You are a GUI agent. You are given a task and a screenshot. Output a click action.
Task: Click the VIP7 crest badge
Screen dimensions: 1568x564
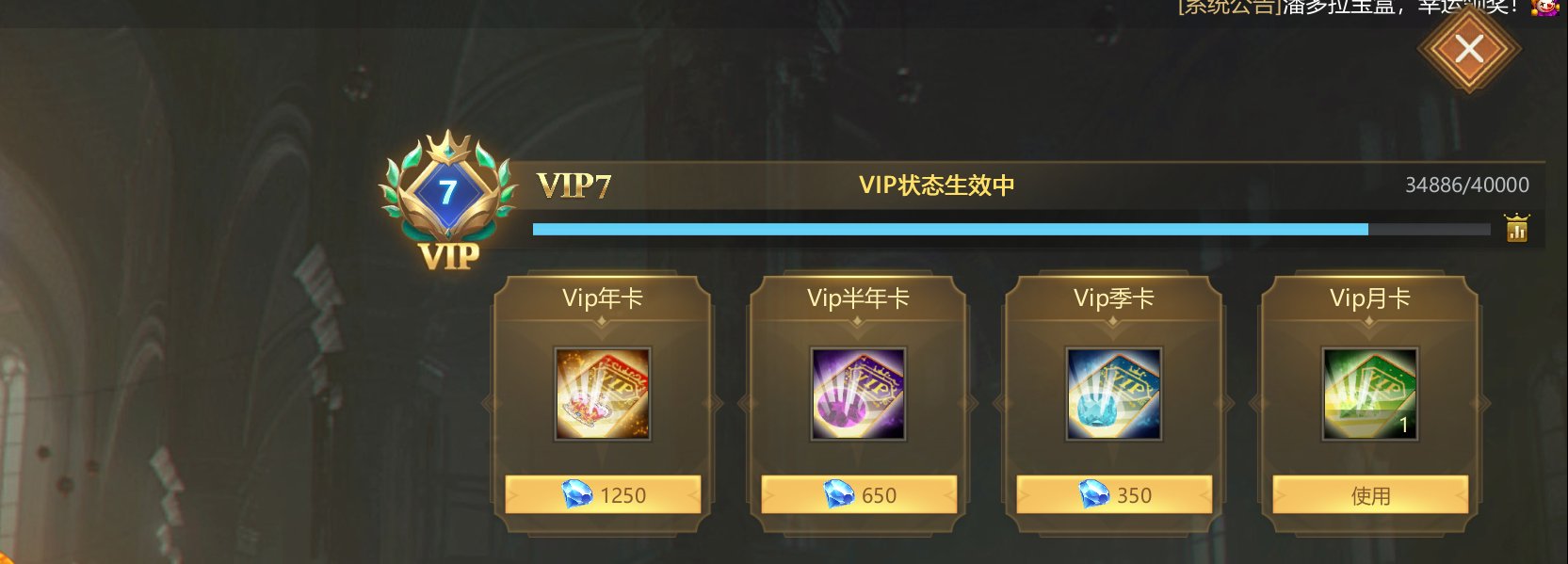click(x=448, y=200)
